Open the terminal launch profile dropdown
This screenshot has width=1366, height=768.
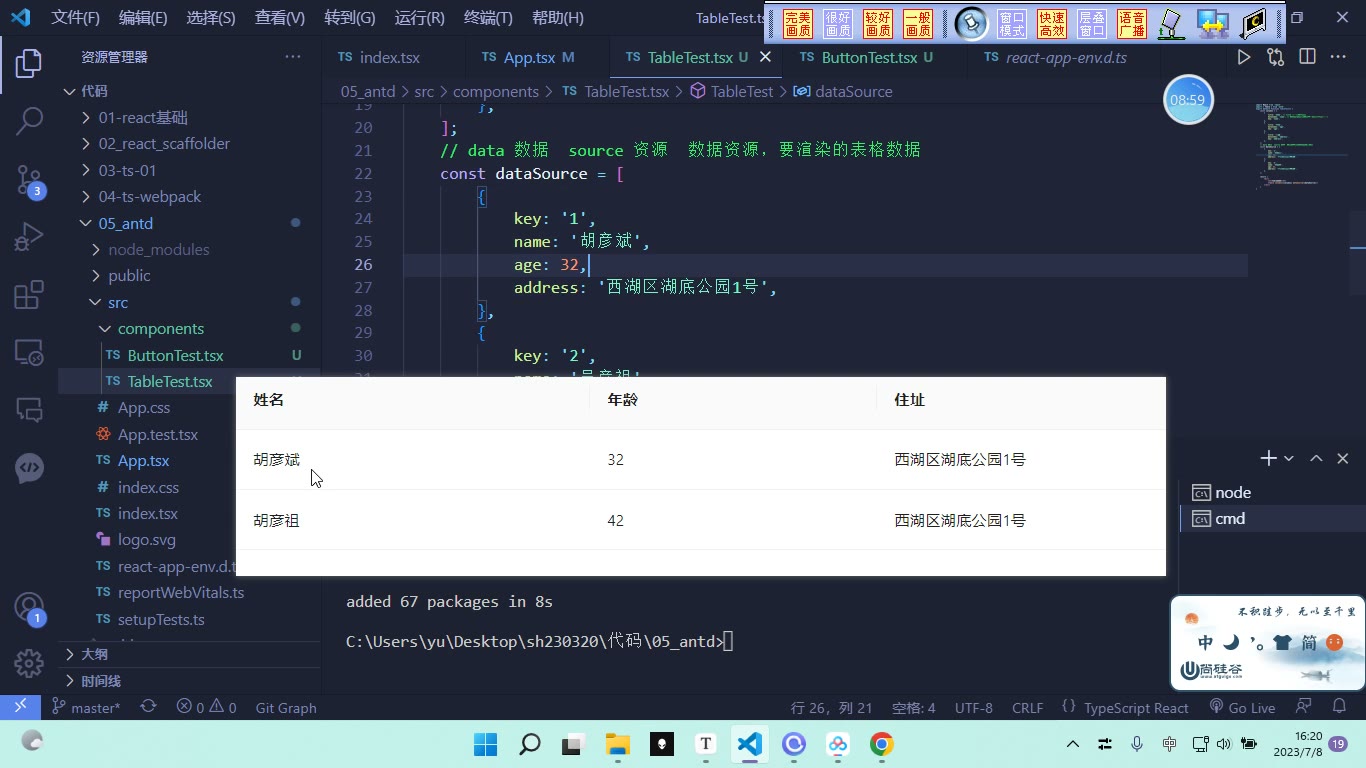click(1289, 458)
